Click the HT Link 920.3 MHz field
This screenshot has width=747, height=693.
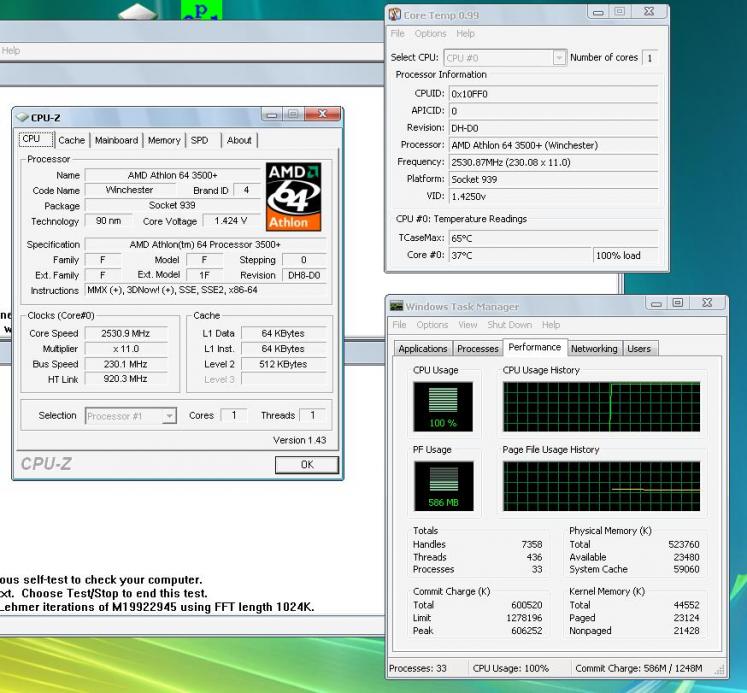126,379
